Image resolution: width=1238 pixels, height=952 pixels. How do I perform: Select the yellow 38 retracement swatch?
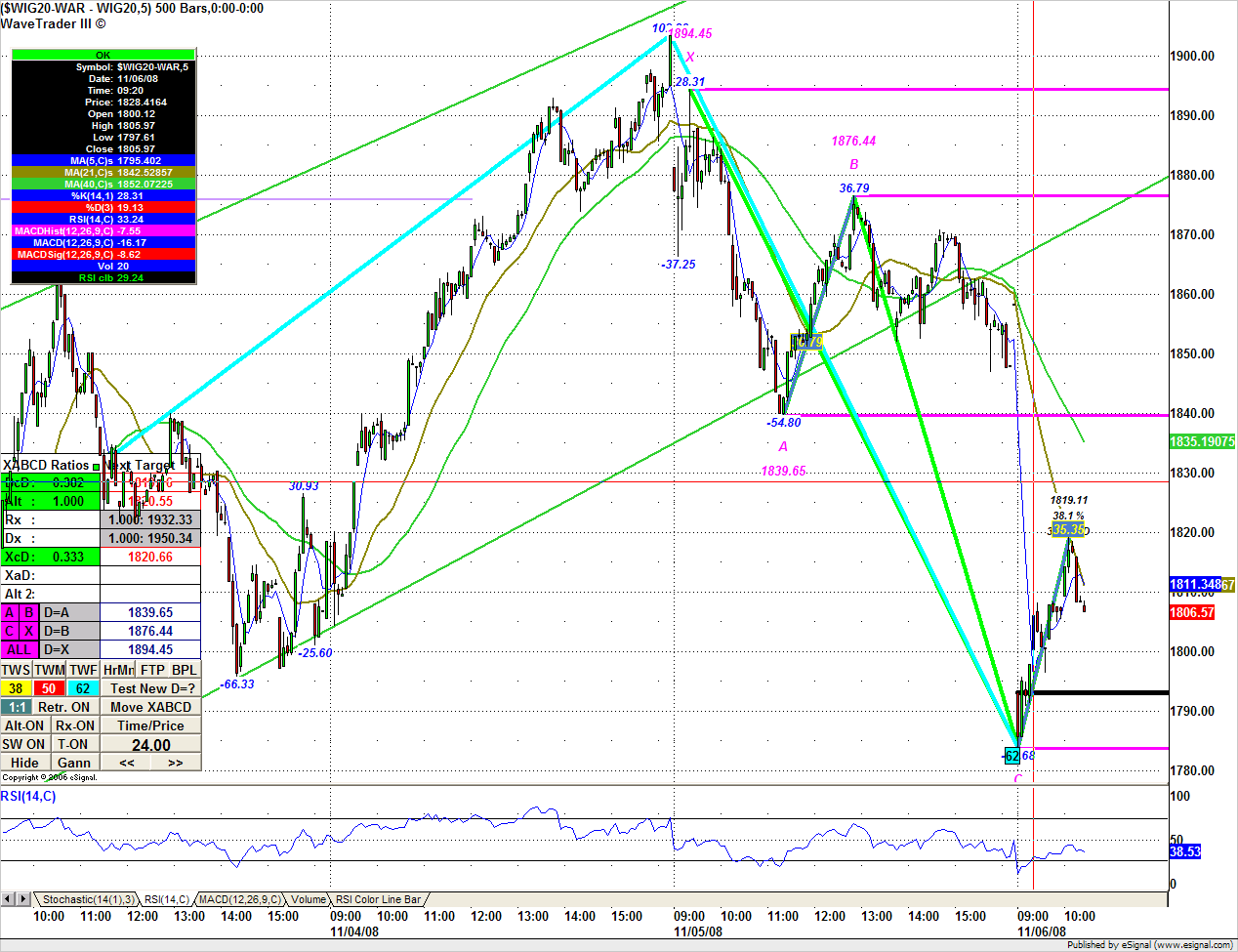tap(17, 688)
